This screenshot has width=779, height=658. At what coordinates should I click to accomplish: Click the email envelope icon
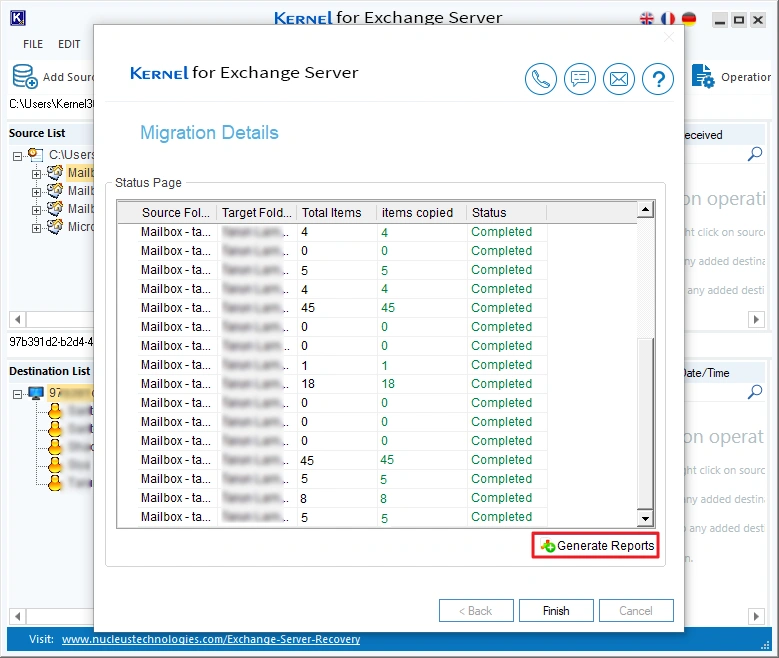pyautogui.click(x=619, y=79)
